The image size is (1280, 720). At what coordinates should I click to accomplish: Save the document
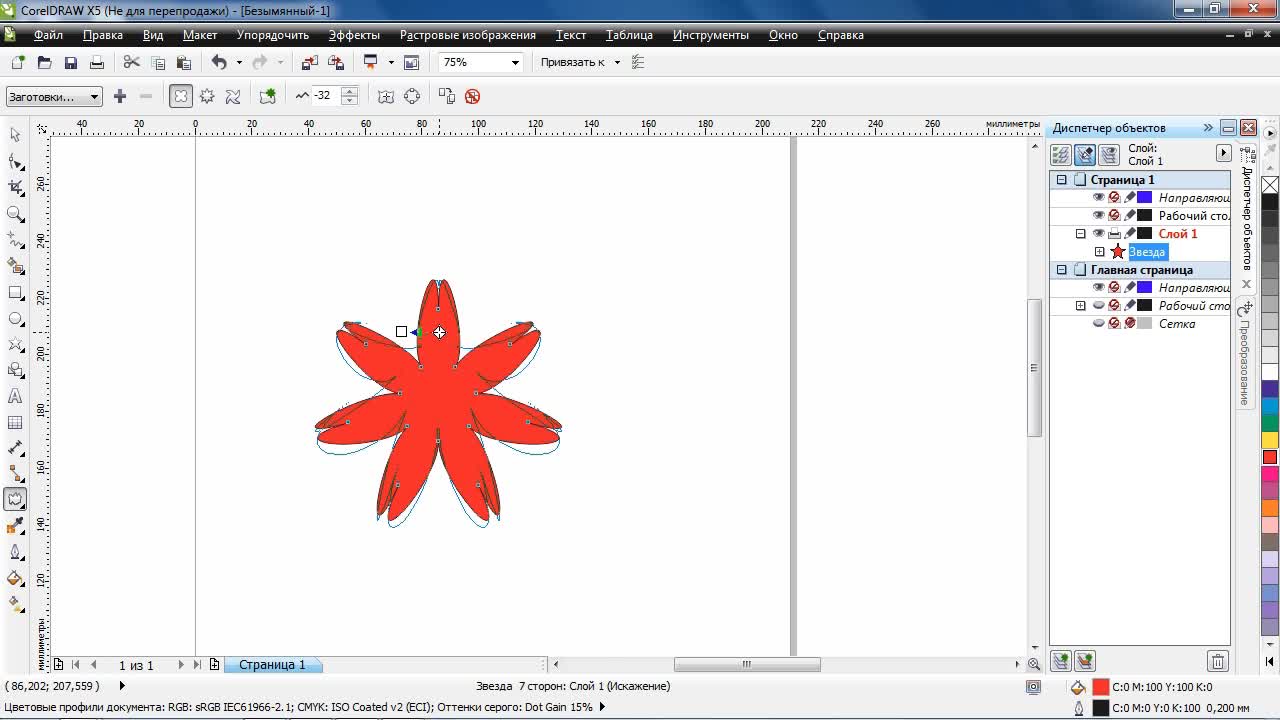[x=70, y=62]
